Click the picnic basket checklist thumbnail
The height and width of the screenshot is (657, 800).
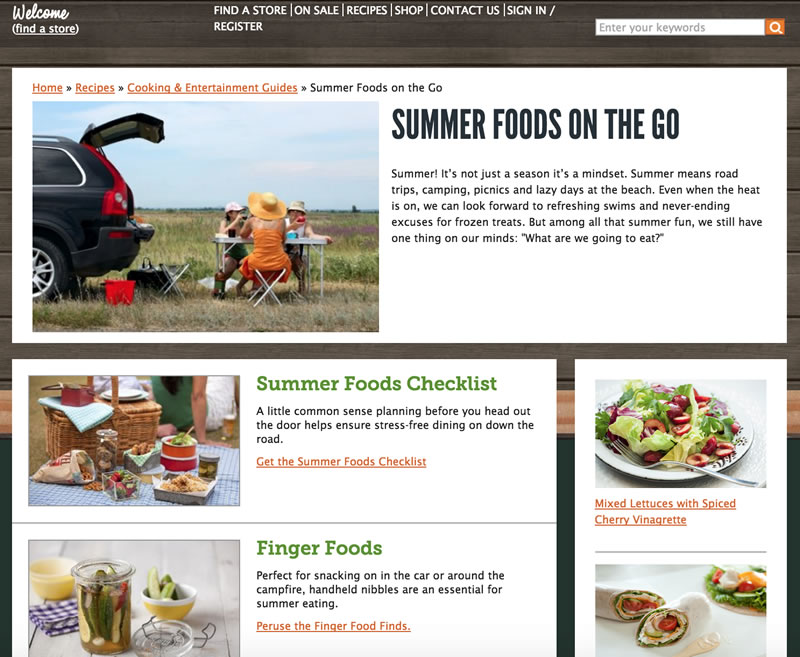tap(134, 441)
